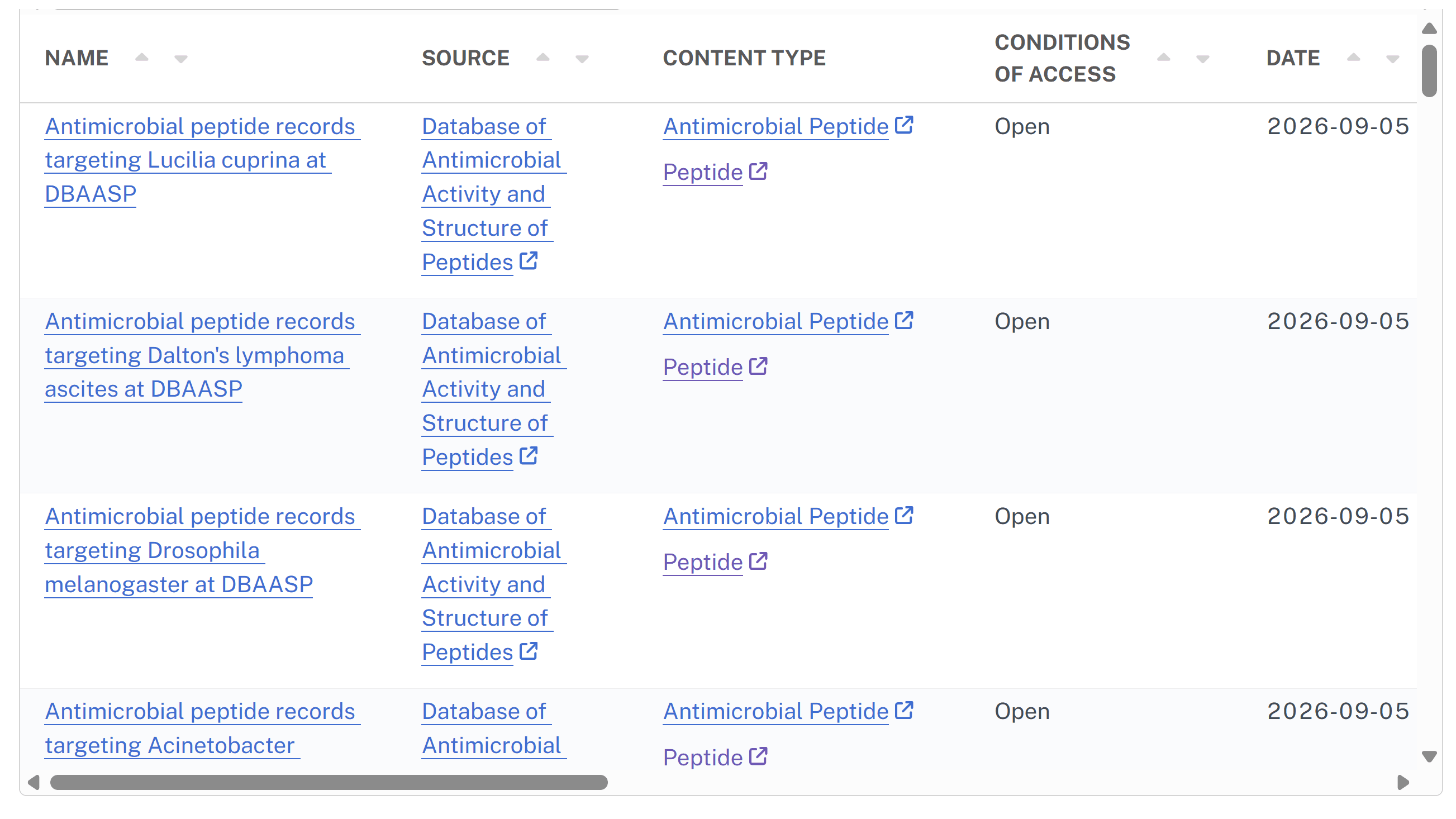This screenshot has height=819, width=1456.
Task: Sort Conditions of Access ascending
Action: coord(1164,57)
